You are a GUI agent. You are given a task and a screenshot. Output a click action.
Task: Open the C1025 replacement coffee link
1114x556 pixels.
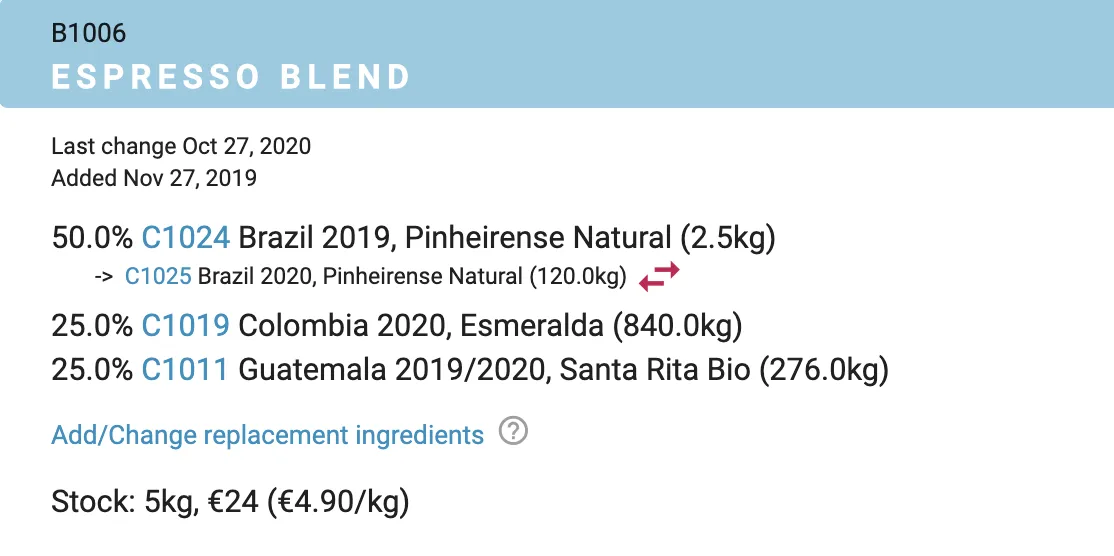point(158,276)
